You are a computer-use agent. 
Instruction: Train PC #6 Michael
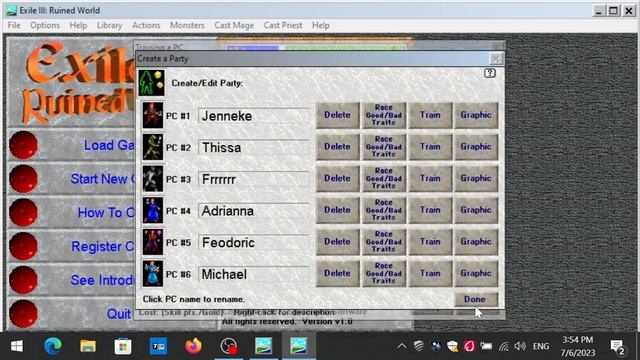pyautogui.click(x=430, y=273)
